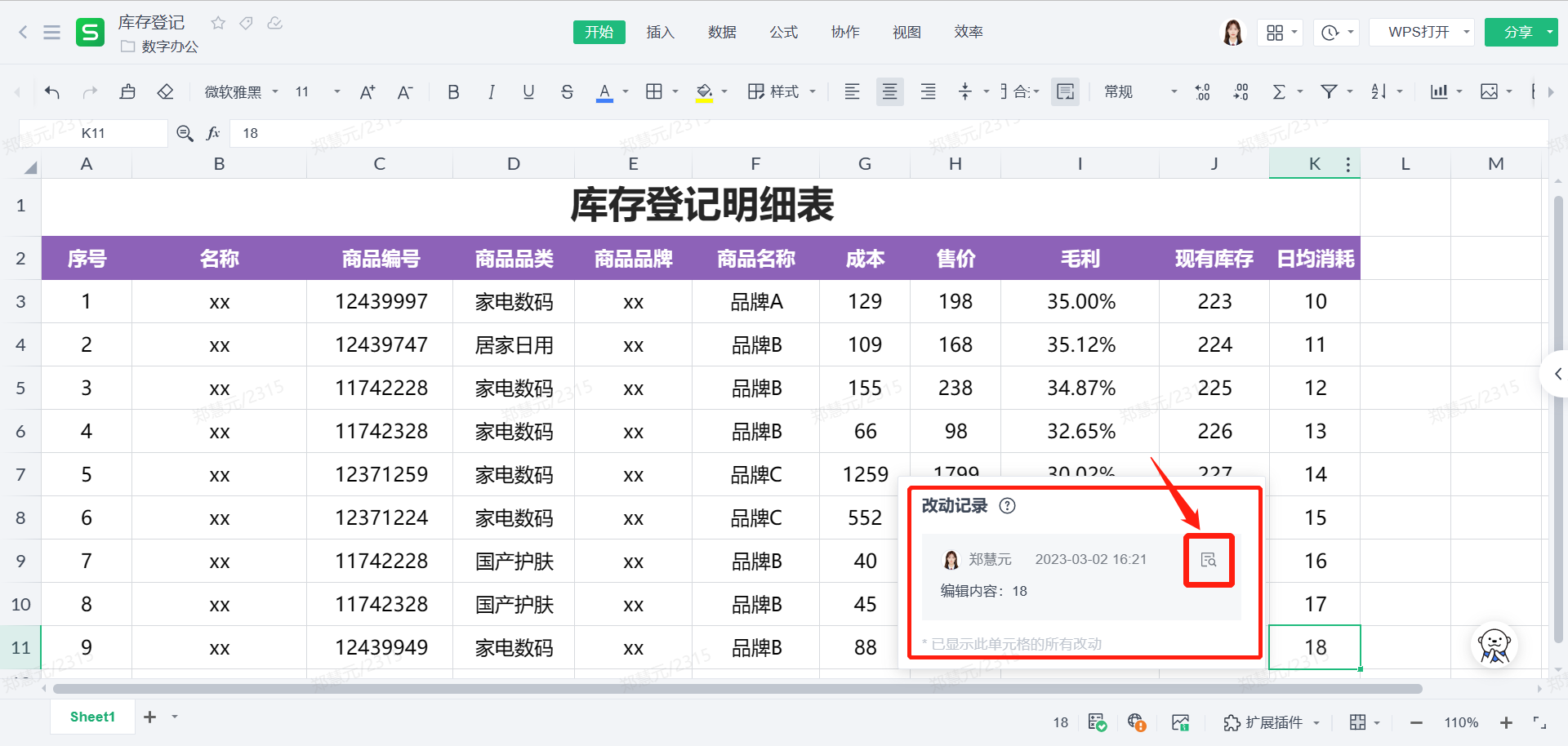Switch to the 数据 tab
The height and width of the screenshot is (746, 1568).
(x=722, y=32)
